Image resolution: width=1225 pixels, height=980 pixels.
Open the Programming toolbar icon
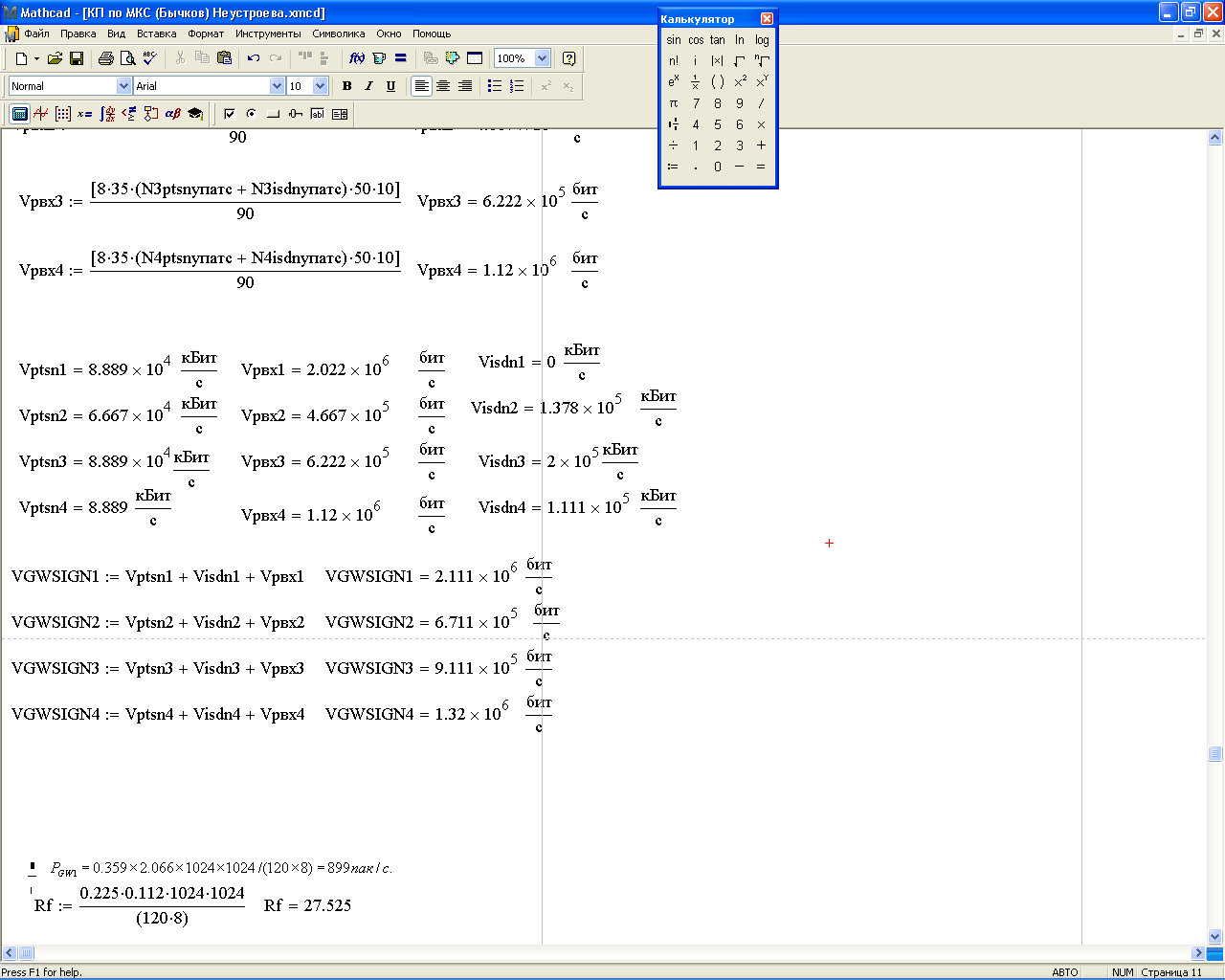tap(151, 114)
